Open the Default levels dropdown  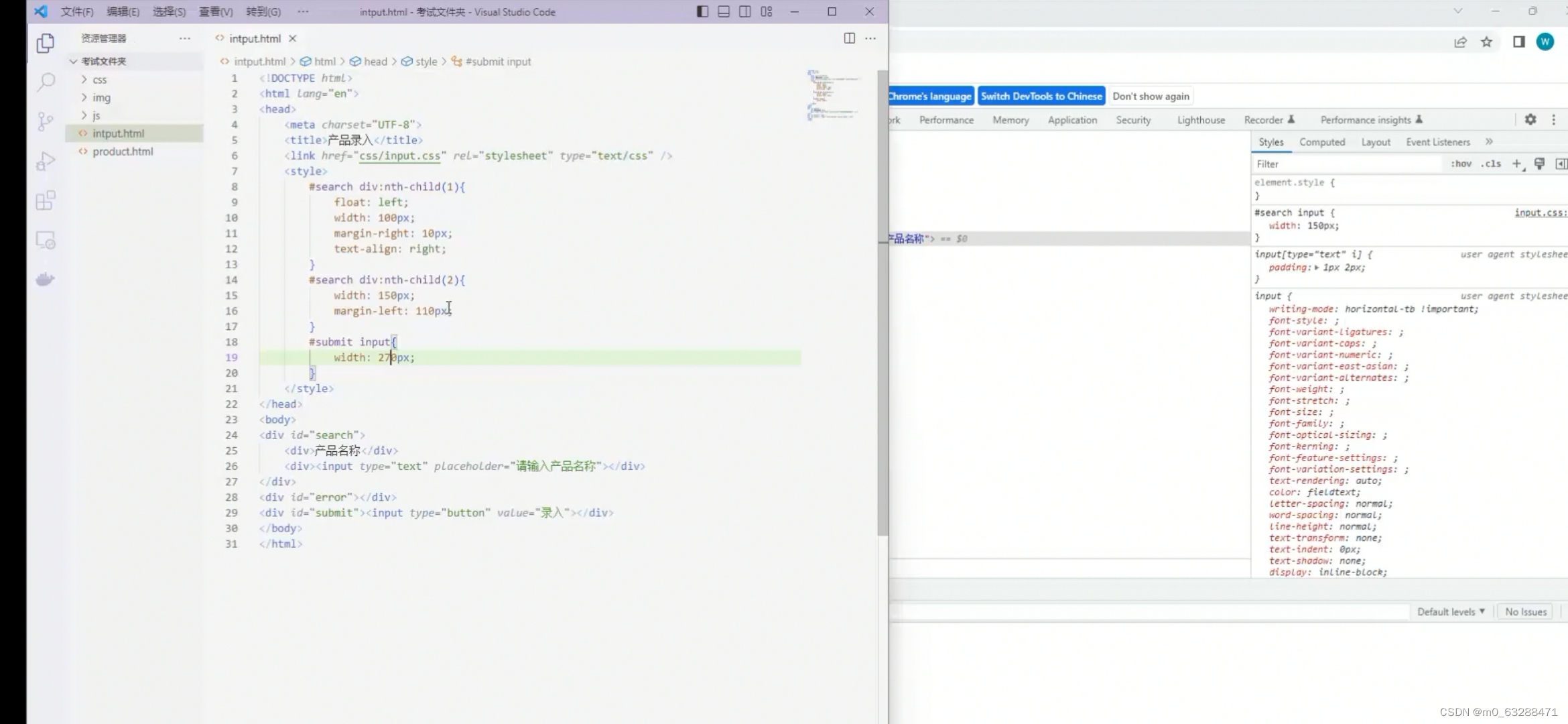[1451, 611]
